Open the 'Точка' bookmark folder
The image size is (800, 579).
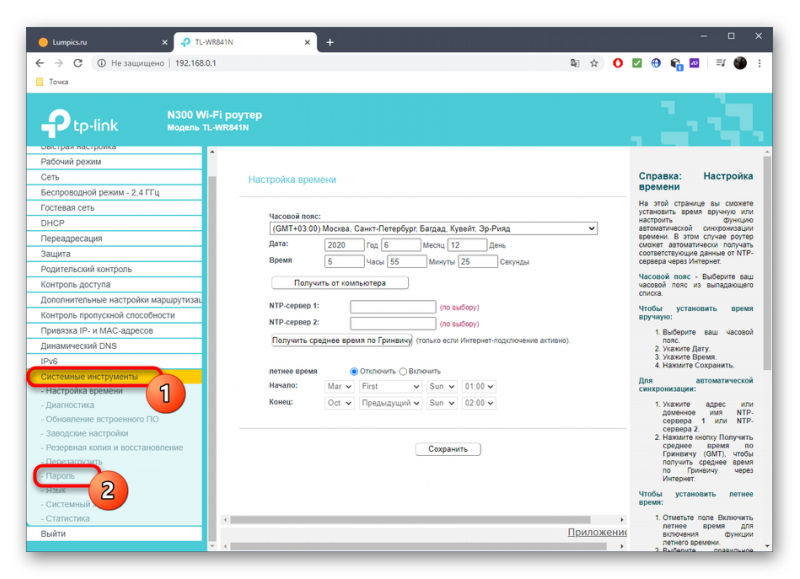53,82
